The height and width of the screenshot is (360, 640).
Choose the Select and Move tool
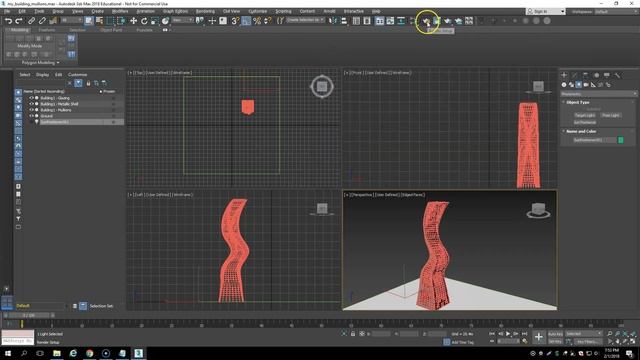[x=133, y=21]
